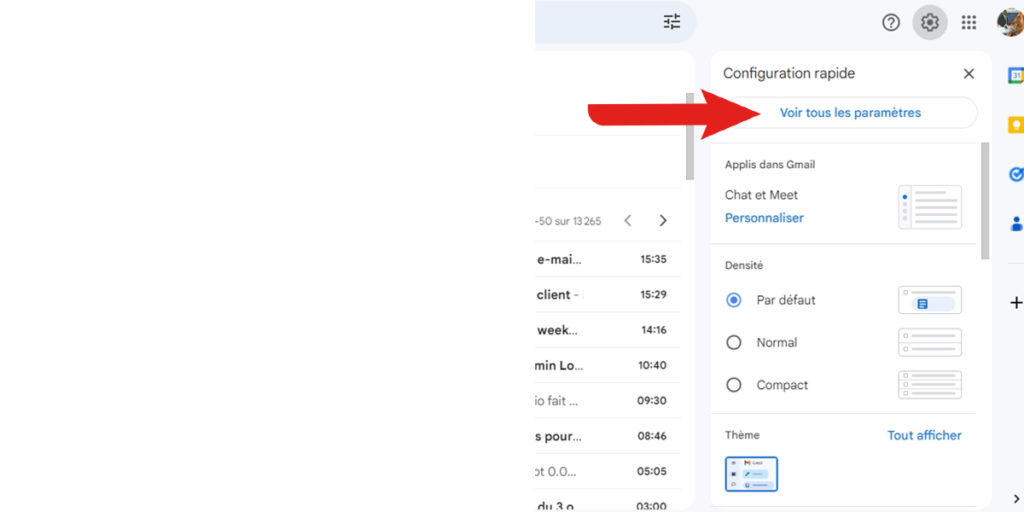Open the email received at 15:35
Image resolution: width=1024 pixels, height=512 pixels.
coord(607,259)
